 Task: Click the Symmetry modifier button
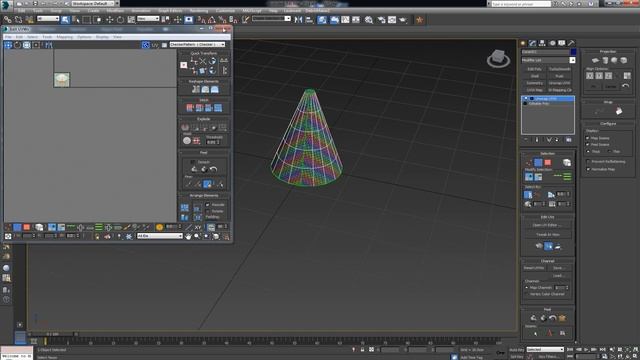click(x=534, y=83)
